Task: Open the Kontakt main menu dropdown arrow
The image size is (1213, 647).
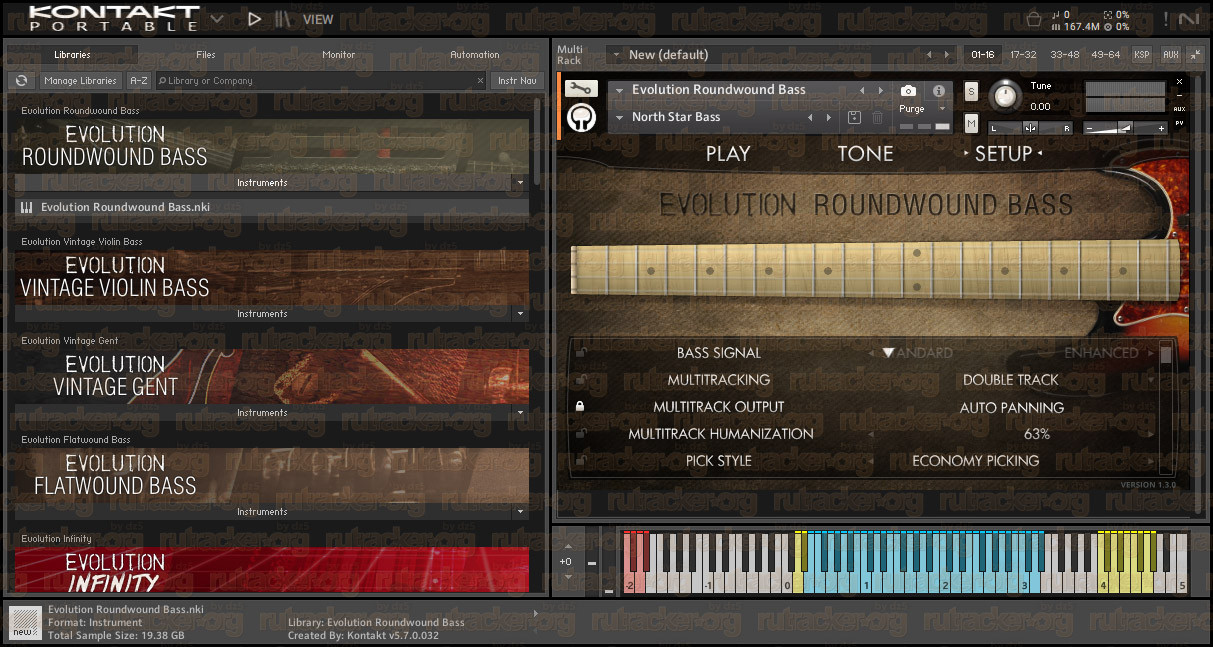Action: [x=217, y=18]
